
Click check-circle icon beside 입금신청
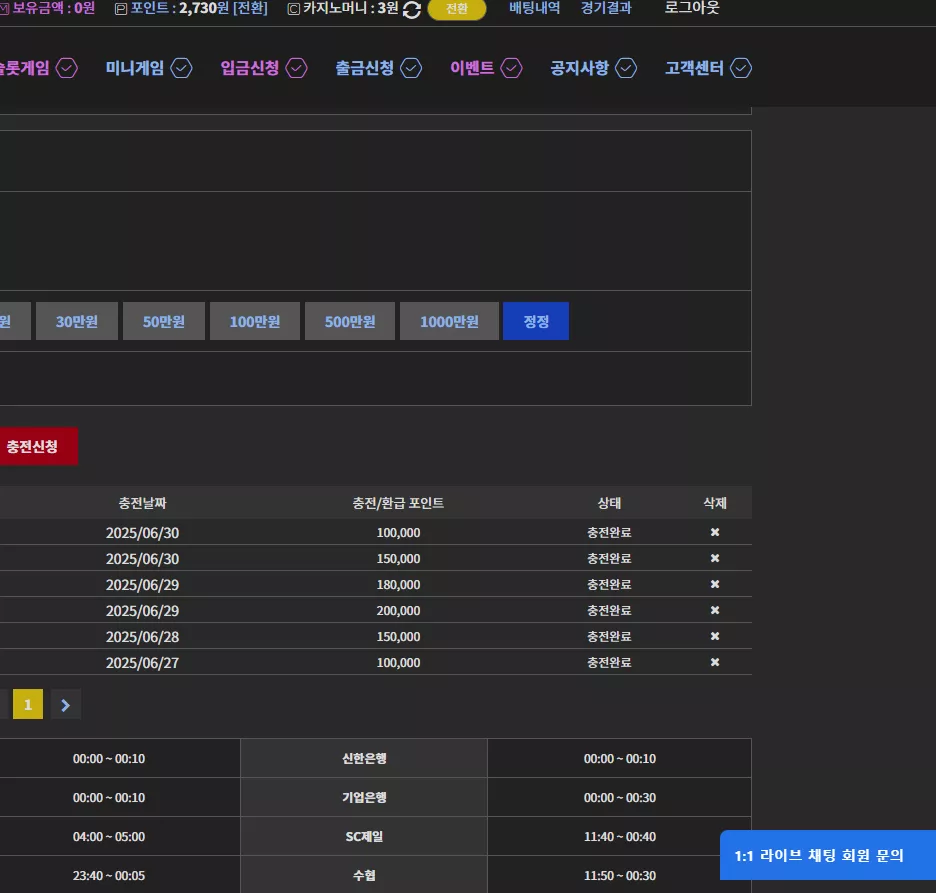point(296,68)
